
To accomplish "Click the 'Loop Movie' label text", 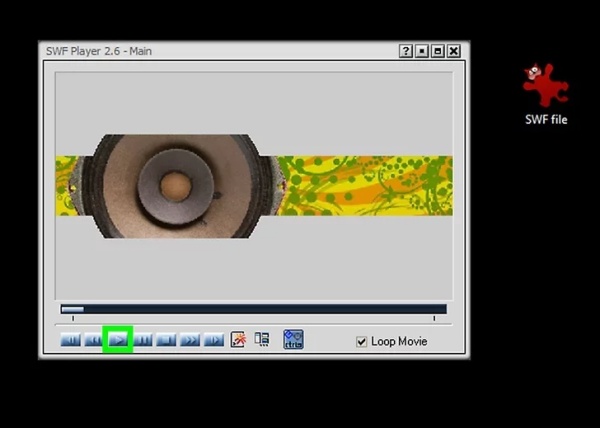I will tap(399, 341).
